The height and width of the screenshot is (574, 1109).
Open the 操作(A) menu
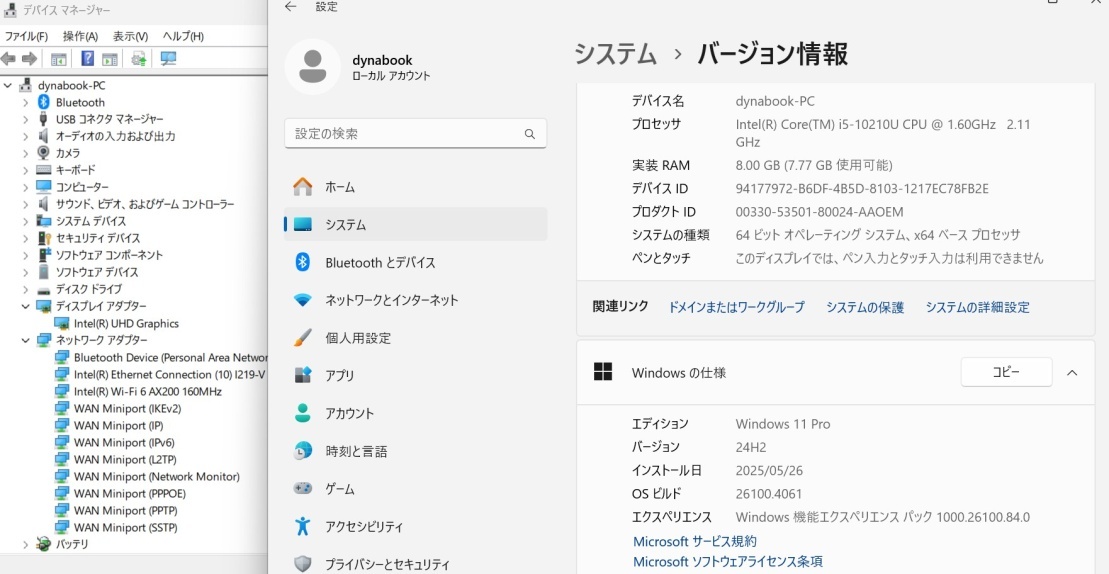80,36
